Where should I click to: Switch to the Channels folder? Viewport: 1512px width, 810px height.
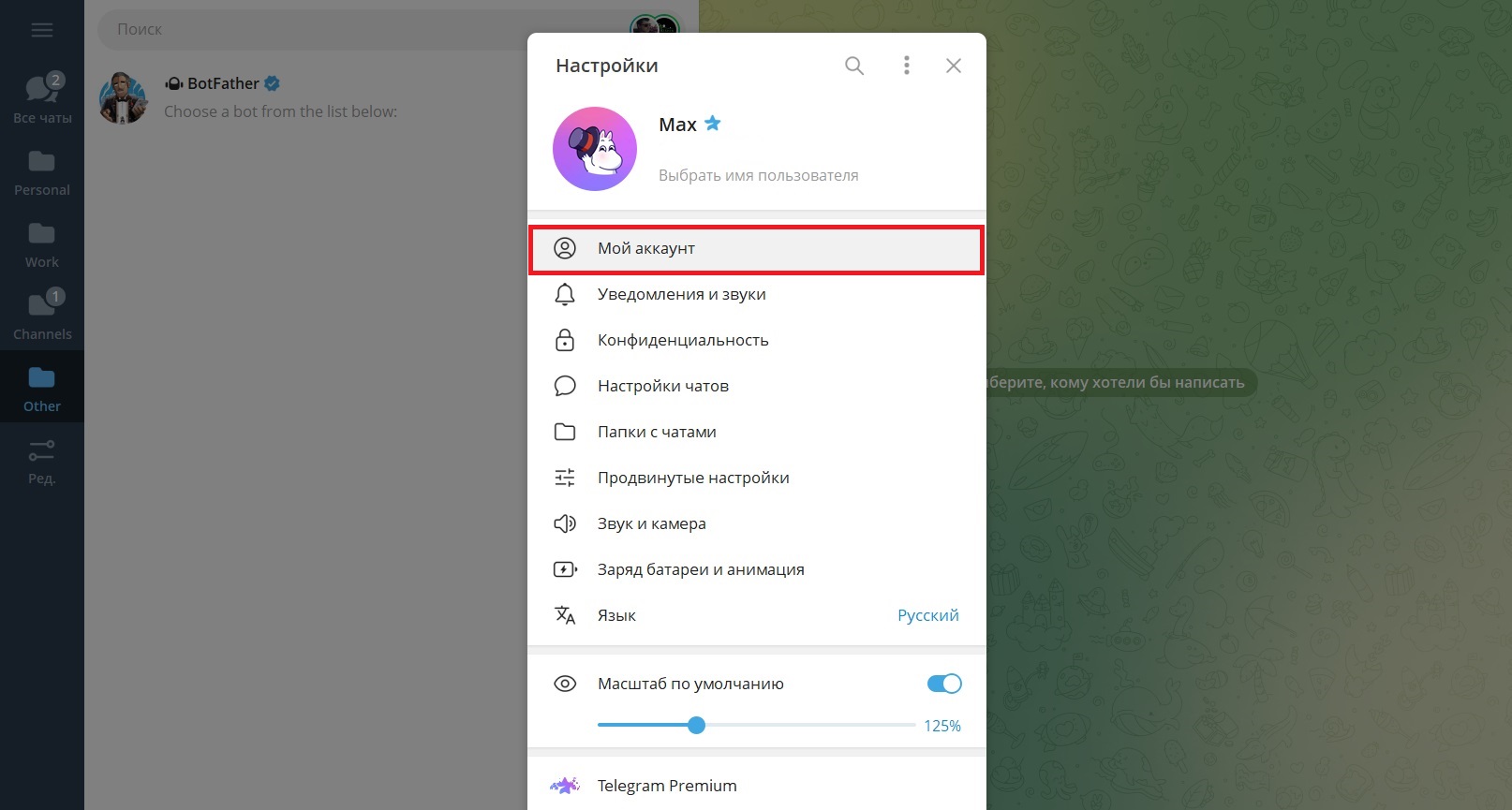[x=42, y=317]
